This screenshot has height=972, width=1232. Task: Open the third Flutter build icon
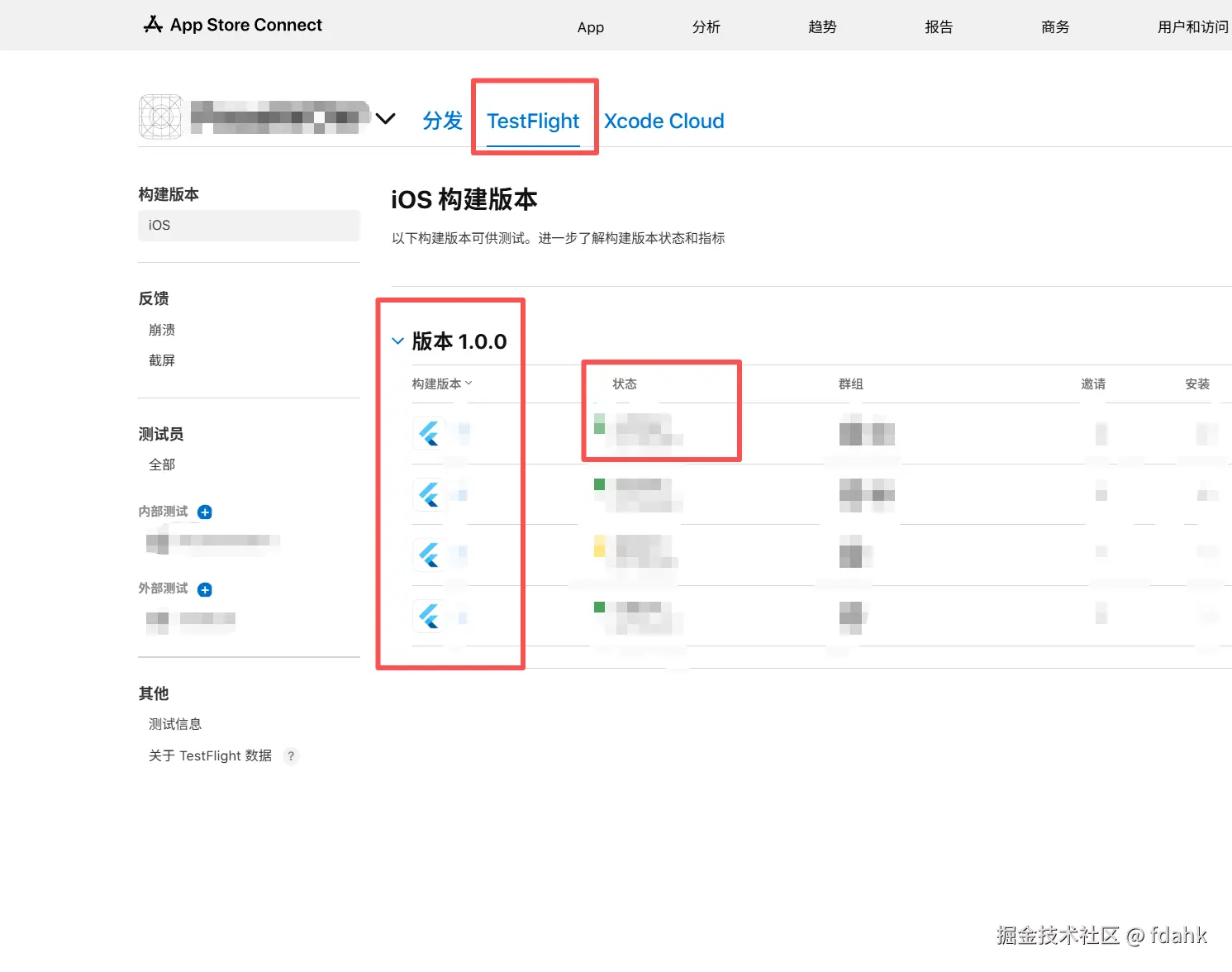pos(429,555)
